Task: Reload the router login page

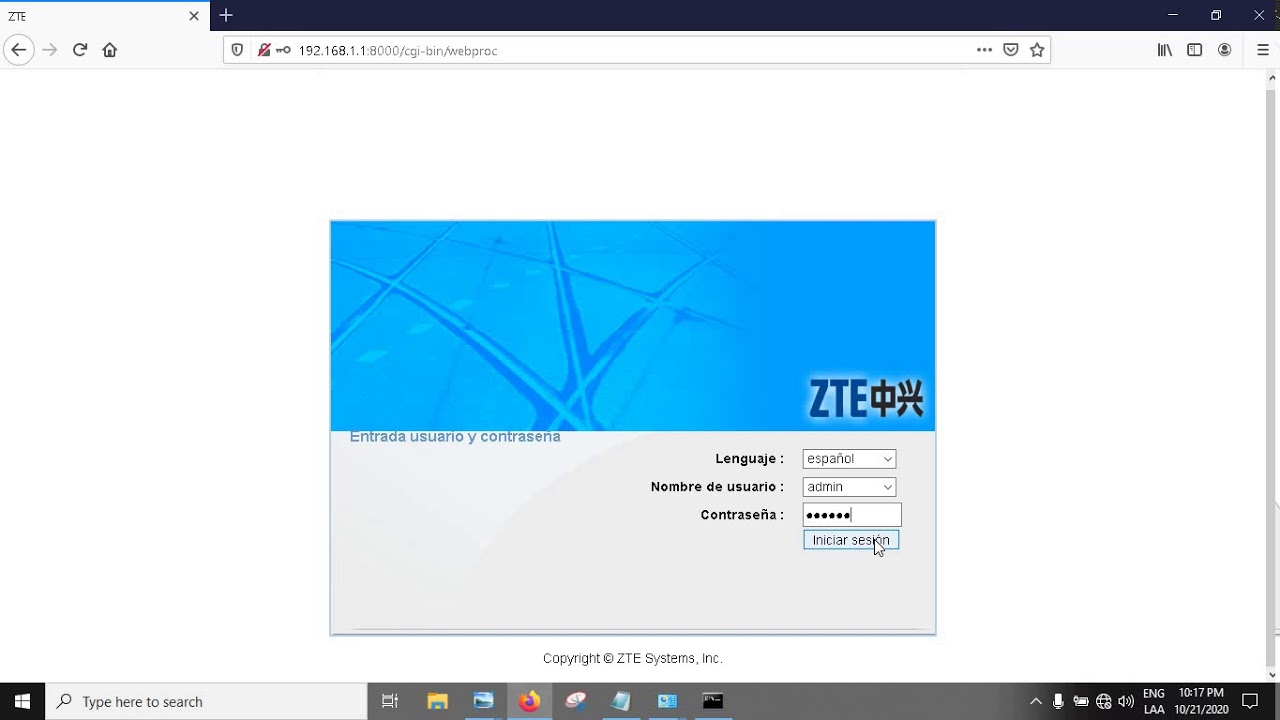Action: tap(80, 50)
